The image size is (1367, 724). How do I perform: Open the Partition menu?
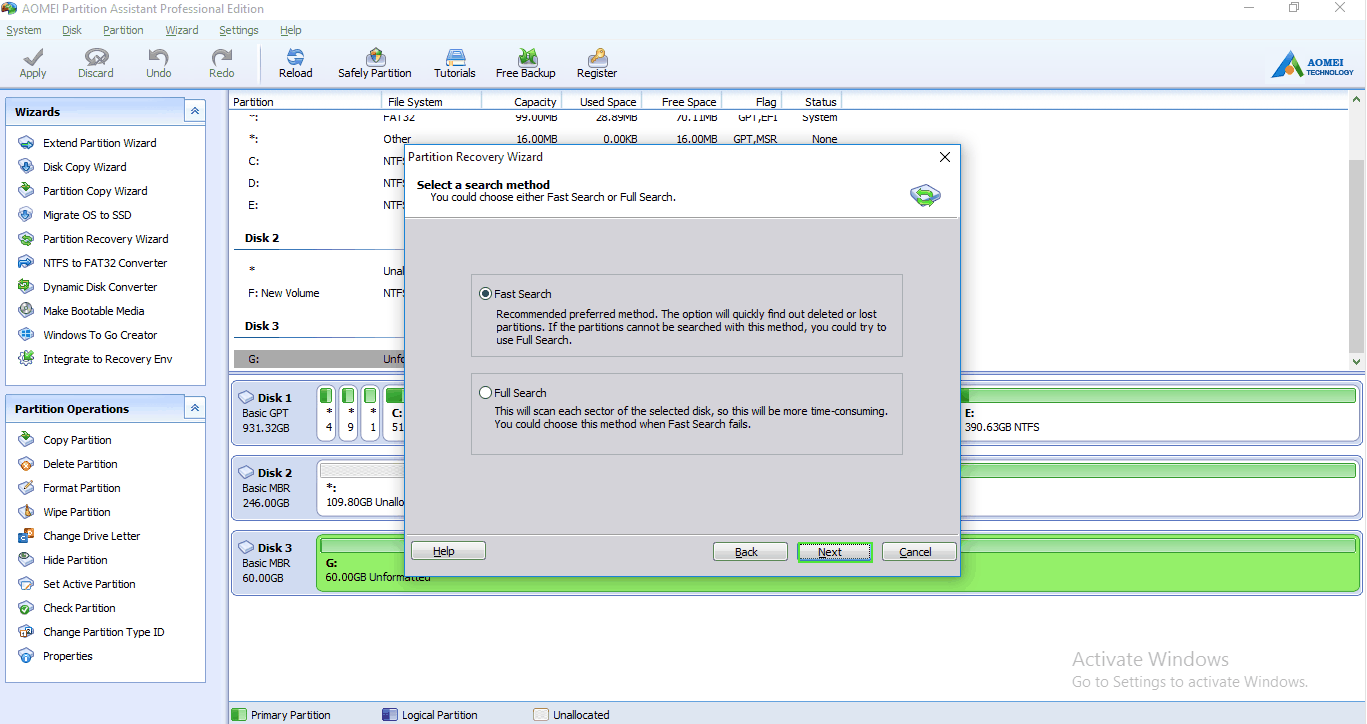point(123,30)
